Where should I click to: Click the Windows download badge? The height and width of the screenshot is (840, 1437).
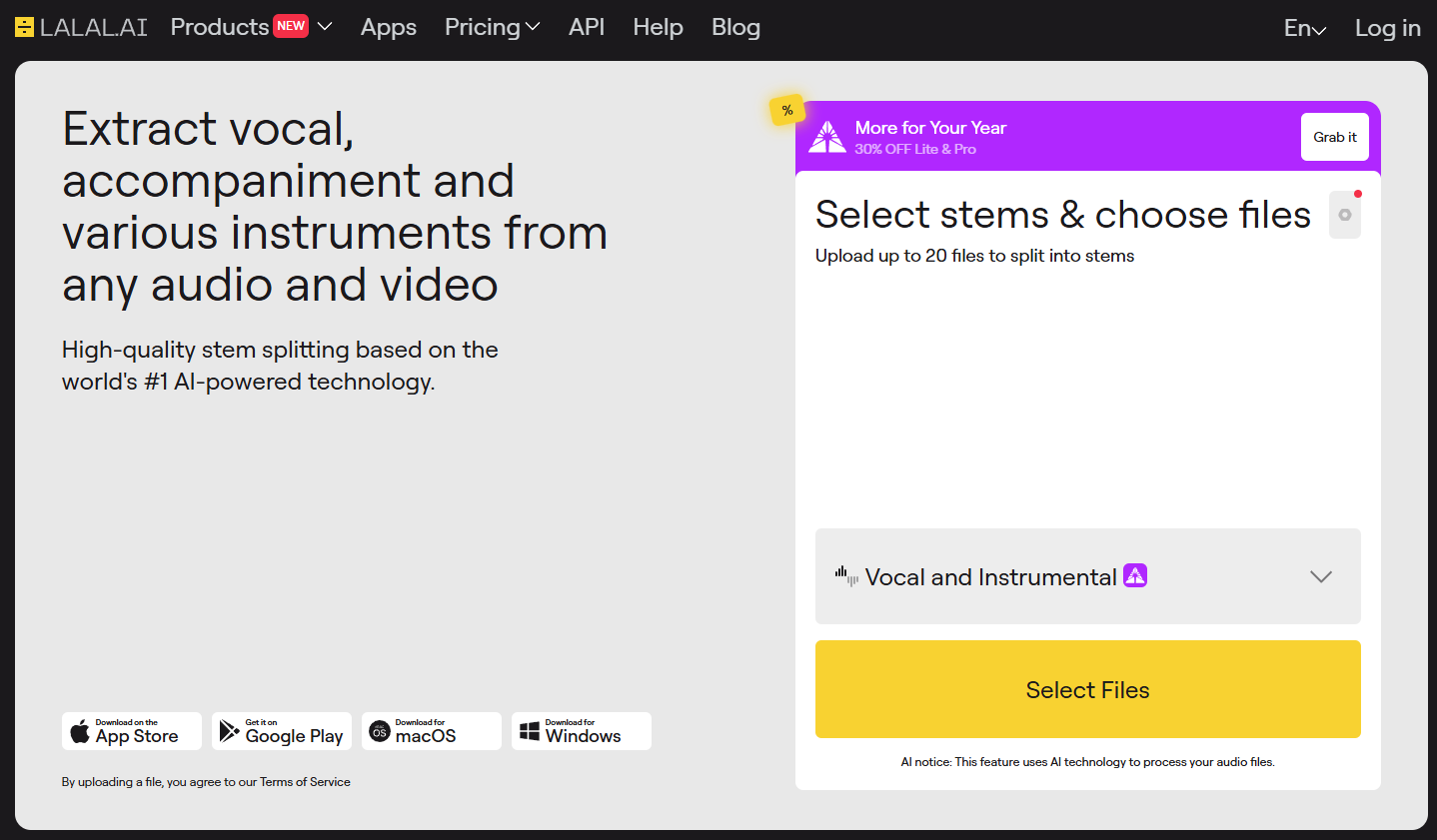click(x=582, y=731)
